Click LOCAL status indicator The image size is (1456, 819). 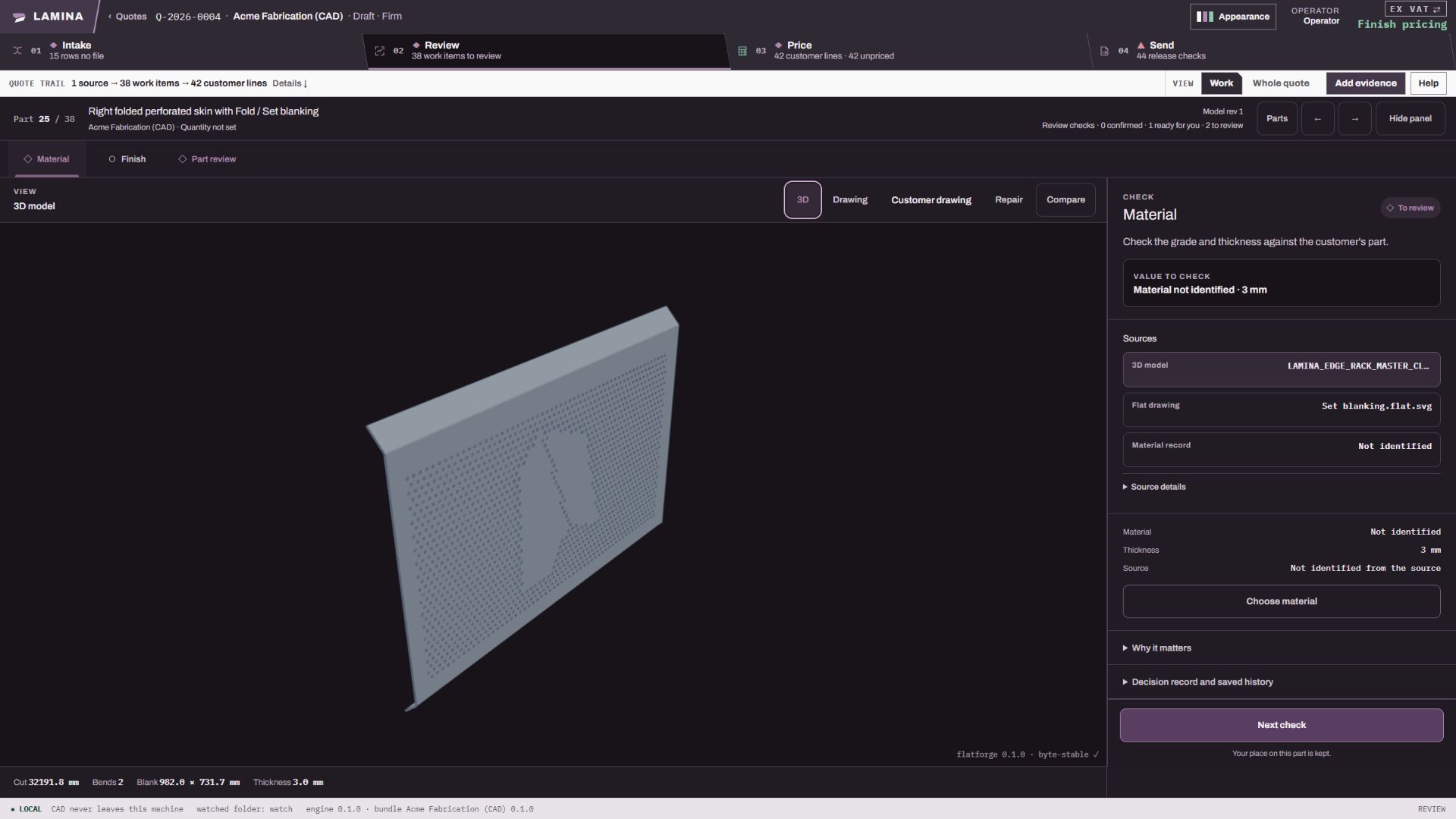(x=27, y=809)
